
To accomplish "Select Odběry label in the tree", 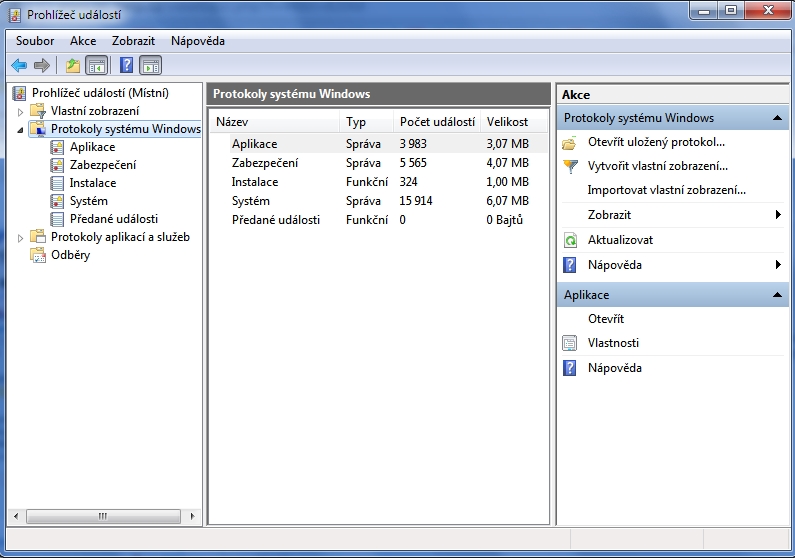I will 70,255.
